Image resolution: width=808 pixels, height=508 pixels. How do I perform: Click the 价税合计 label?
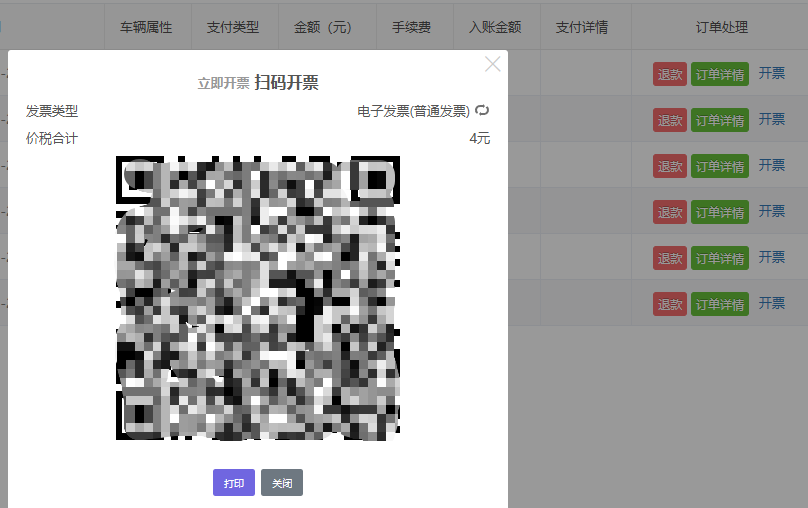tap(52, 138)
